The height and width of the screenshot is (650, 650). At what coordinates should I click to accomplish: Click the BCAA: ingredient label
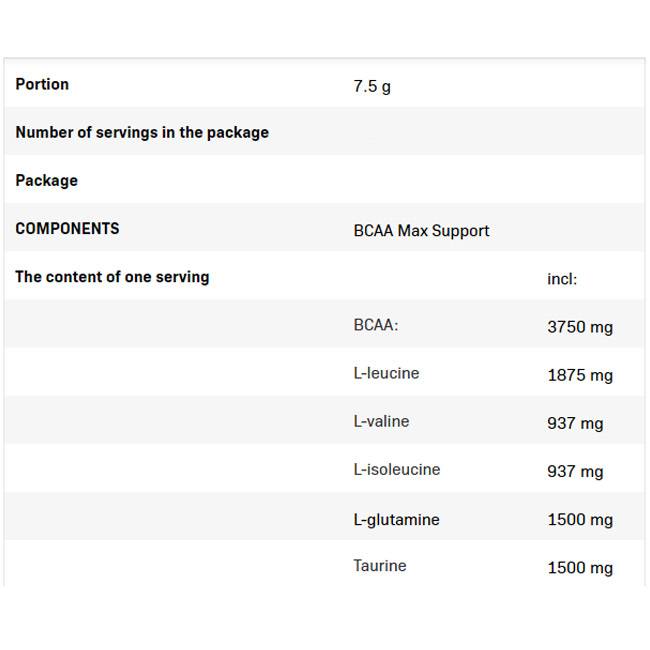click(x=376, y=325)
